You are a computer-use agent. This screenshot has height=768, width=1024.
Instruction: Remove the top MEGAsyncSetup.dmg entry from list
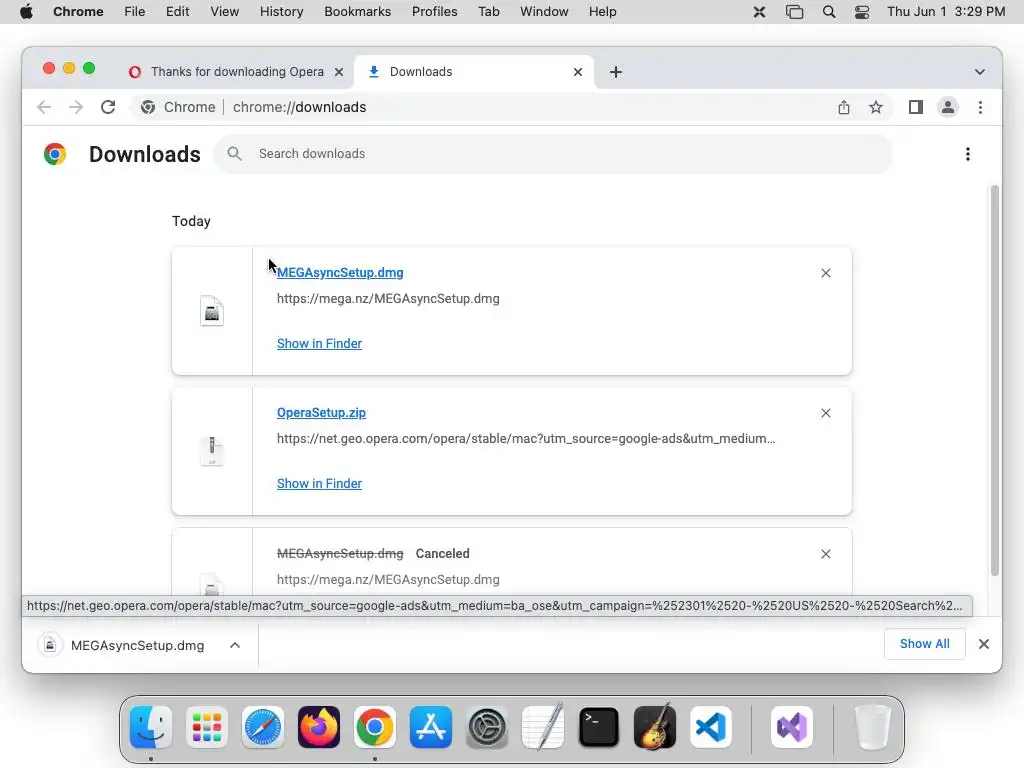click(x=826, y=273)
